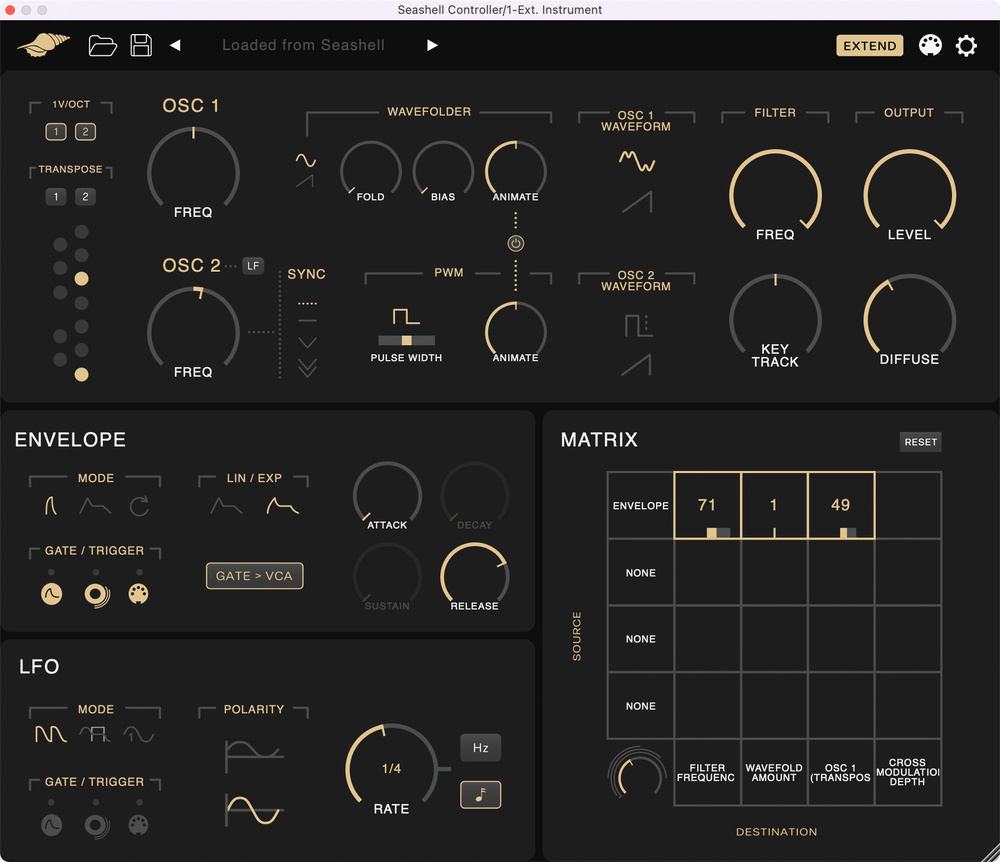Image resolution: width=1000 pixels, height=862 pixels.
Task: Open the settings gear icon
Action: click(x=966, y=46)
